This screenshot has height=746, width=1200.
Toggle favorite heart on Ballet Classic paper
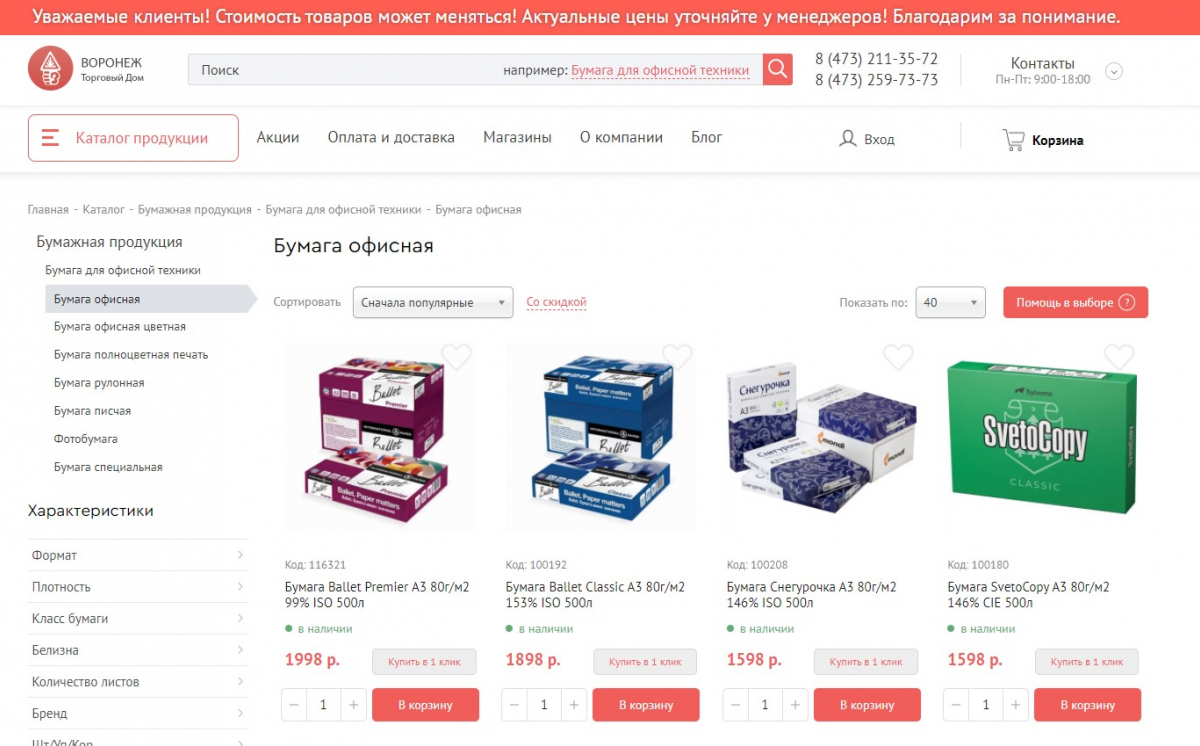[x=677, y=357]
